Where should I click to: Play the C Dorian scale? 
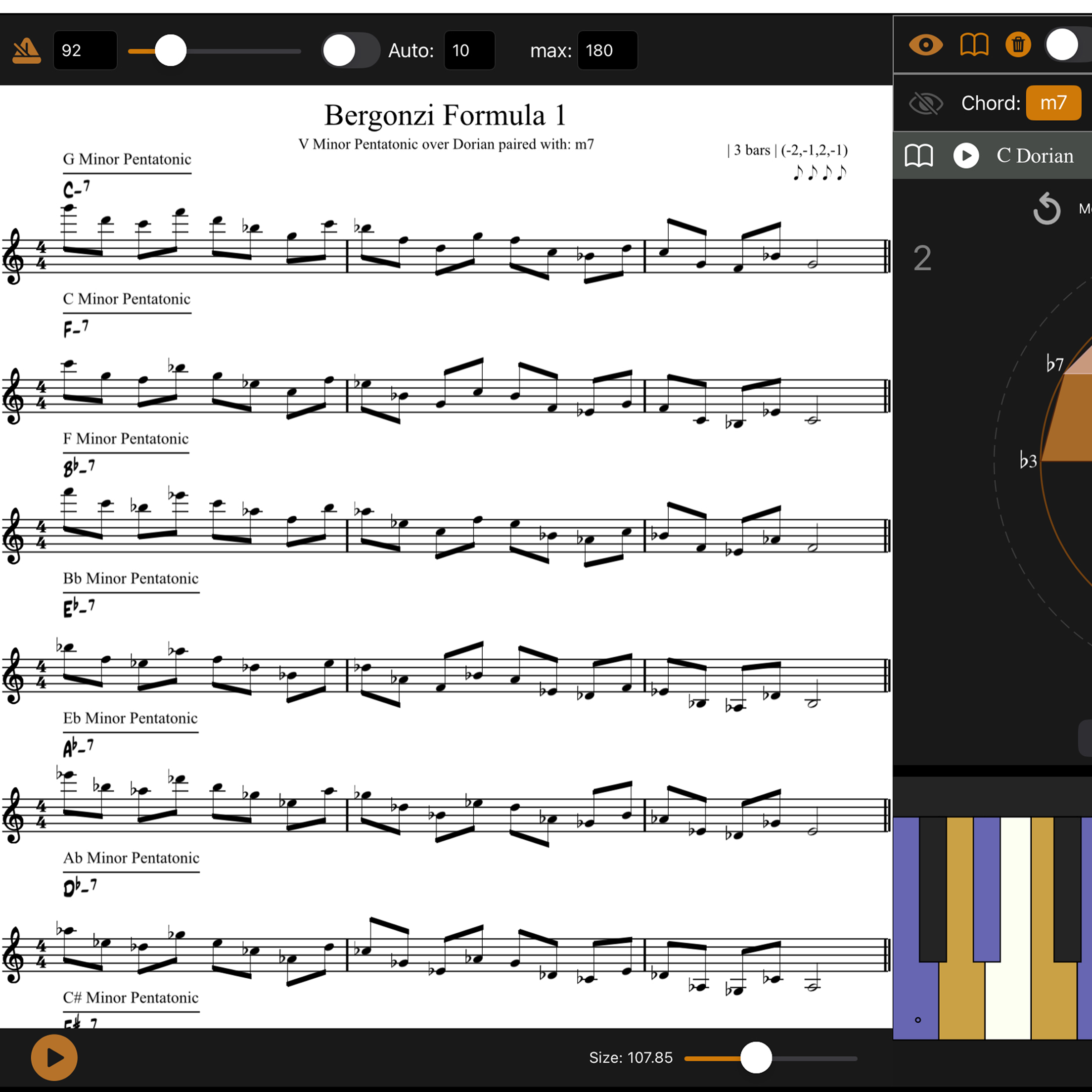[x=966, y=155]
